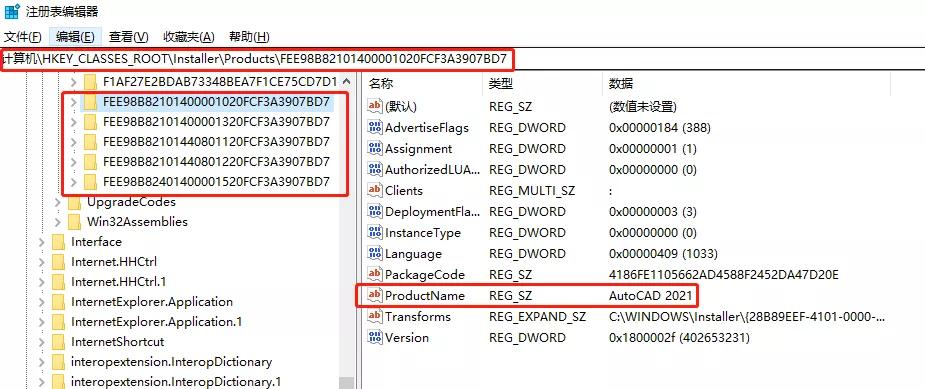
Task: Click the Interface folder icon
Action: click(x=58, y=242)
